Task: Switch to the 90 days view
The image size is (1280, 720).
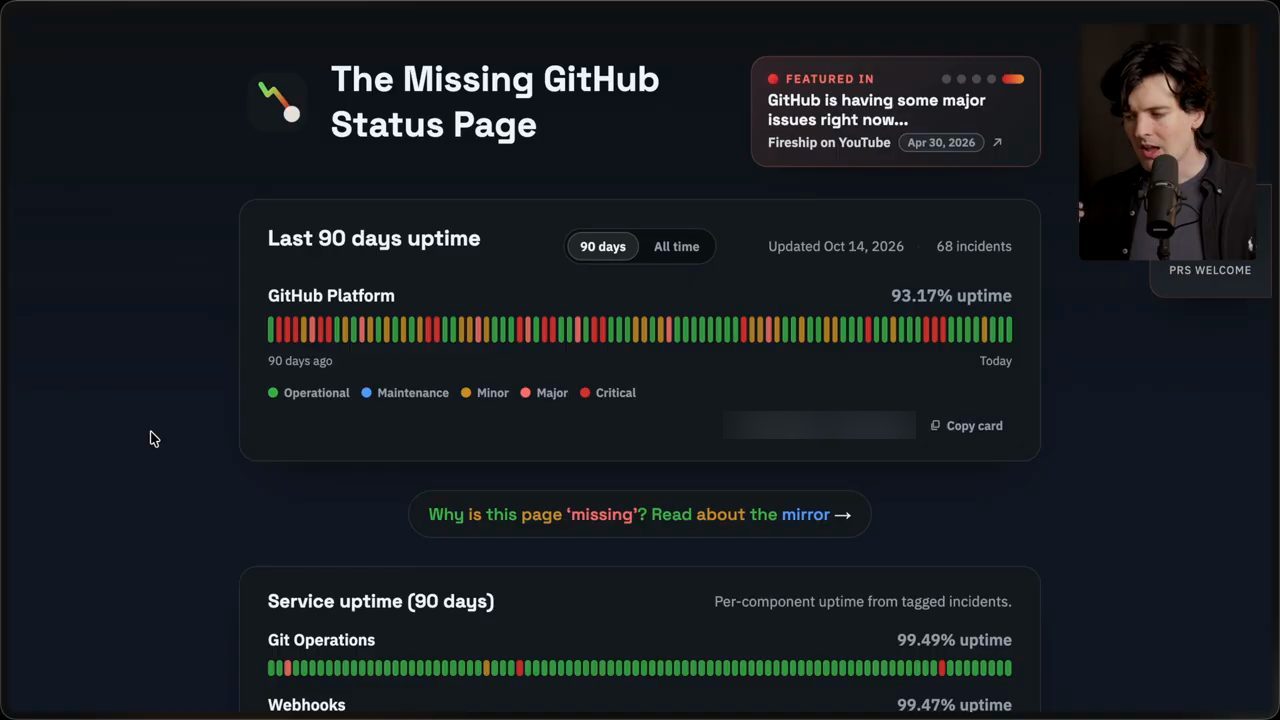Action: point(603,246)
